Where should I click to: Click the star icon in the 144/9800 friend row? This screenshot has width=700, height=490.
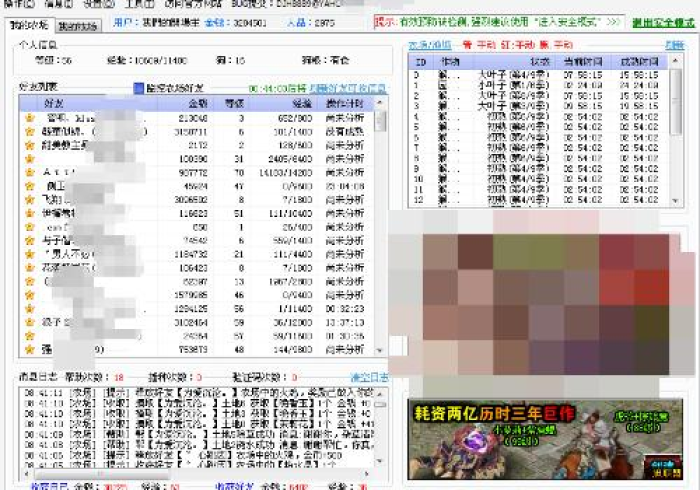click(30, 349)
